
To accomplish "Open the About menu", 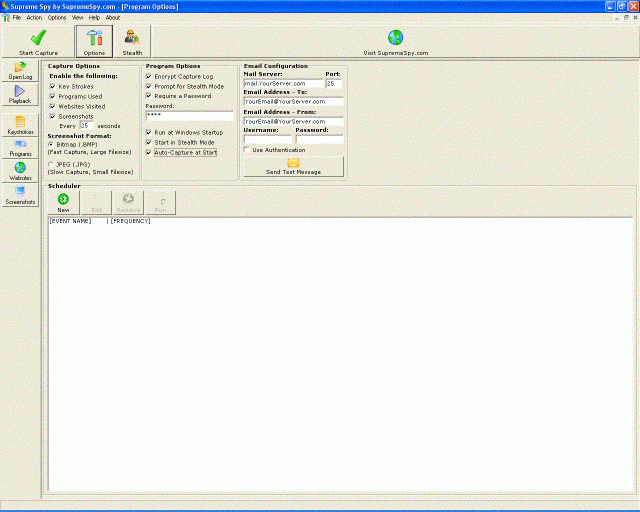I will coord(113,18).
